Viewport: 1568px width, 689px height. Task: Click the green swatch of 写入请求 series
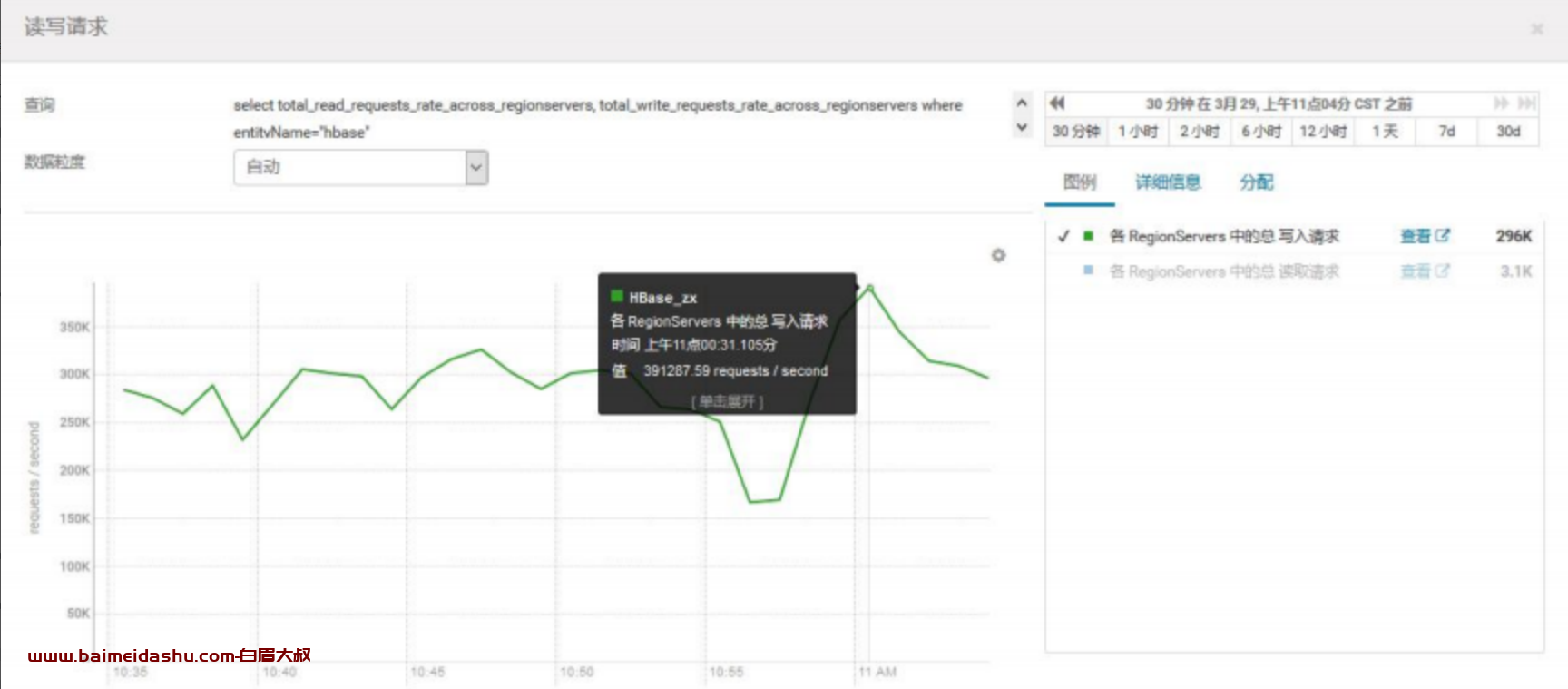pyautogui.click(x=1088, y=236)
